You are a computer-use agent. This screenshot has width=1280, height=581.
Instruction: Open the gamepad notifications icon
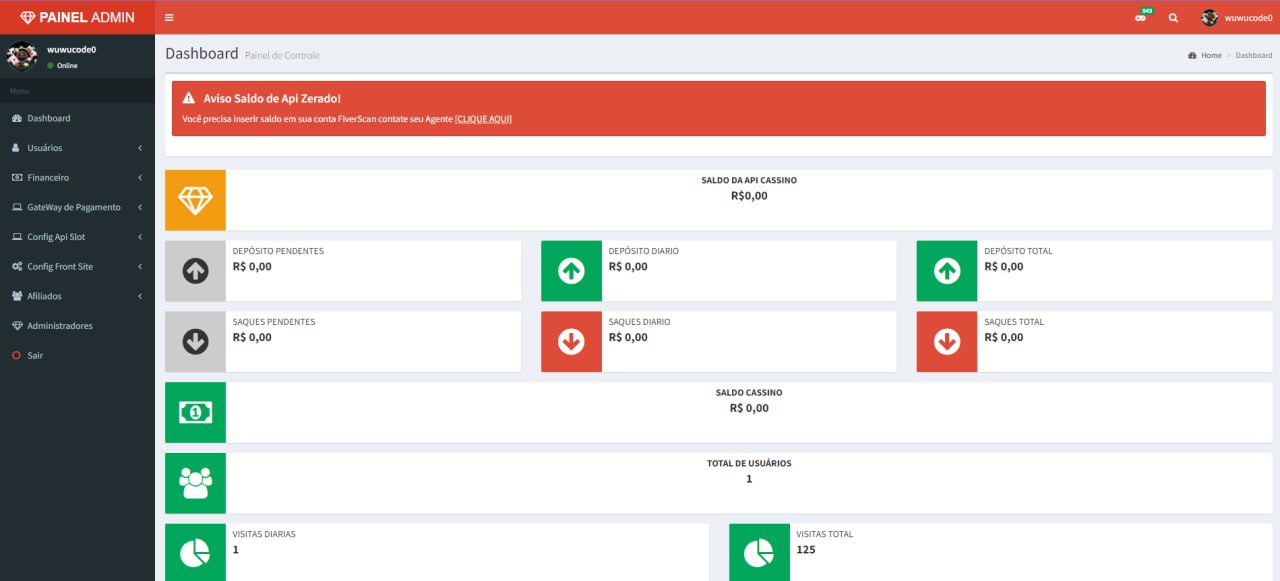(x=1141, y=18)
